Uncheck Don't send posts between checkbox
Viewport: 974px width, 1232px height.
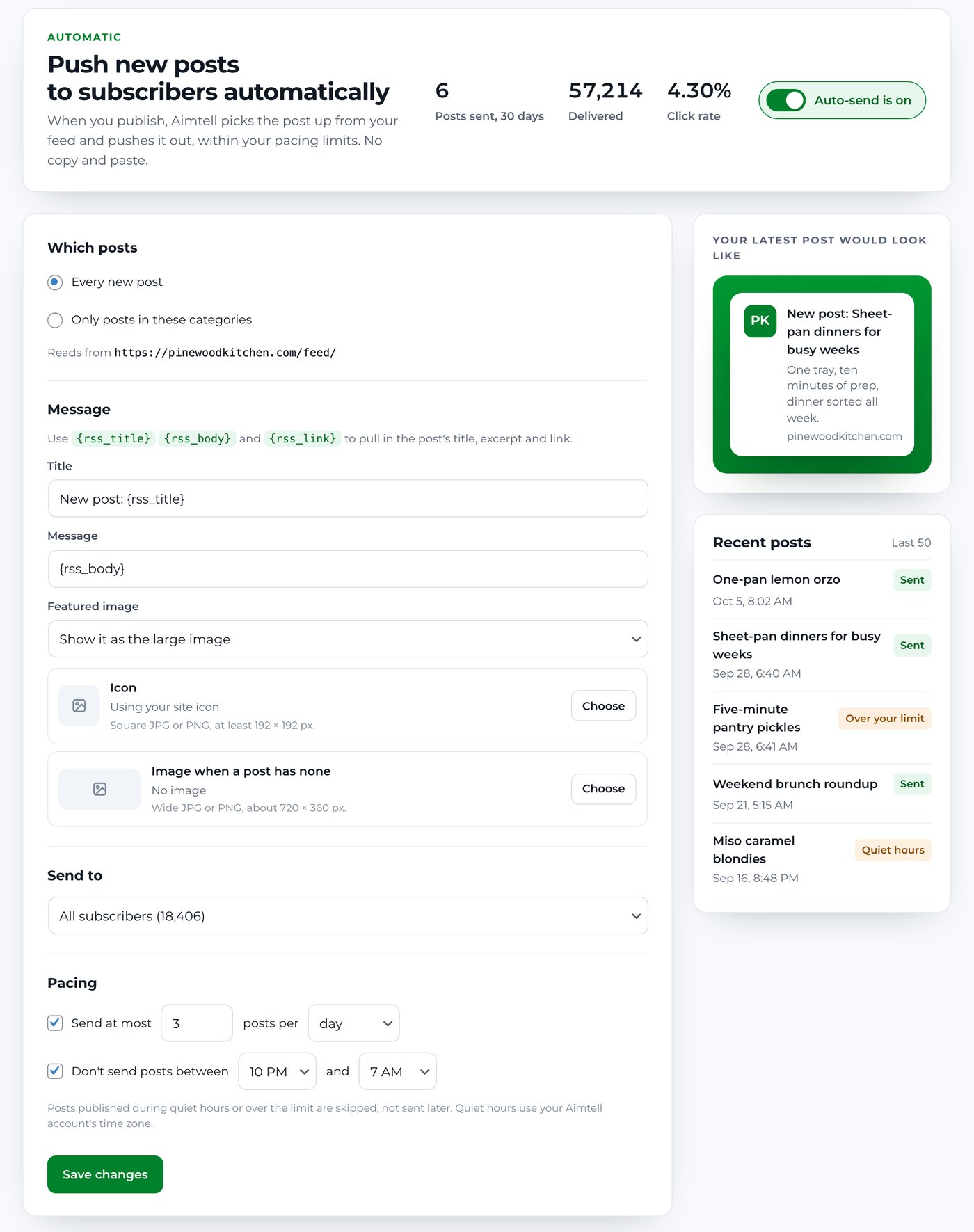pyautogui.click(x=55, y=1071)
